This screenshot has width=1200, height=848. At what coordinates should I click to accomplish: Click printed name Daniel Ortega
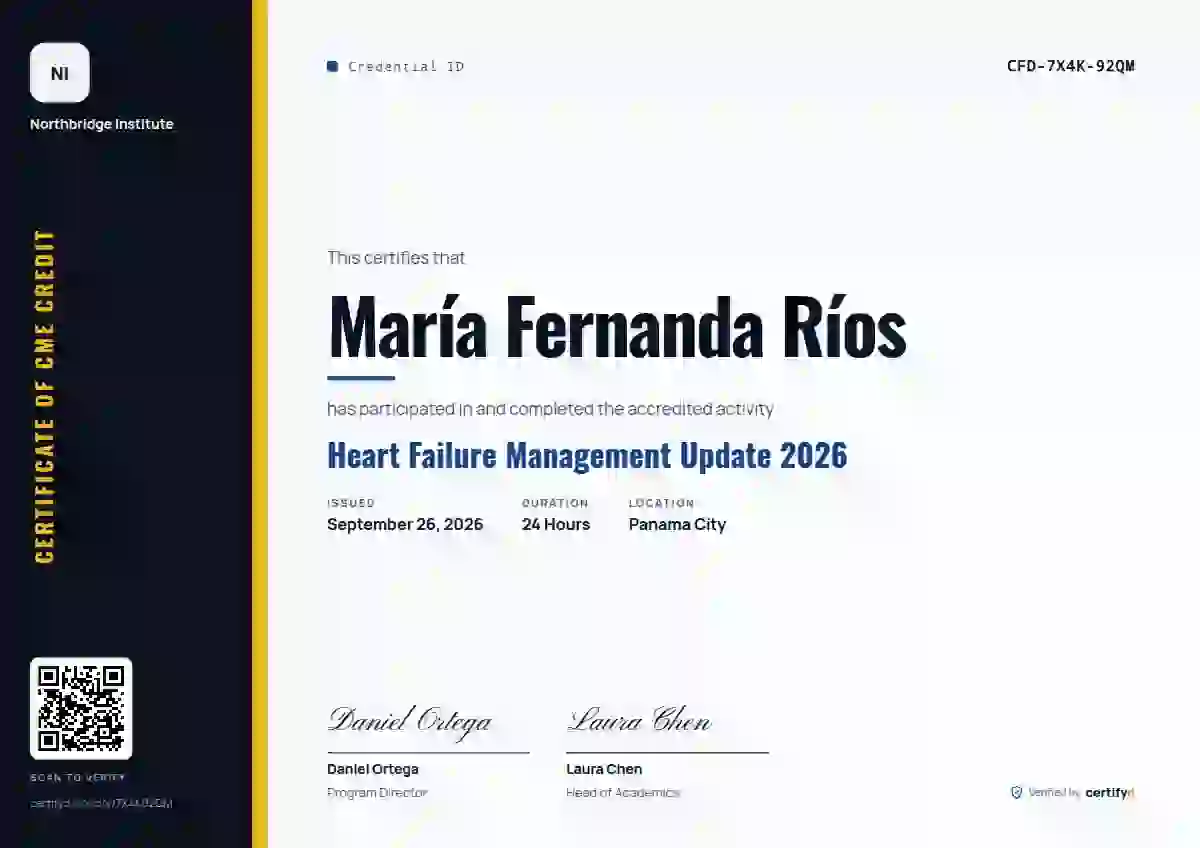373,769
